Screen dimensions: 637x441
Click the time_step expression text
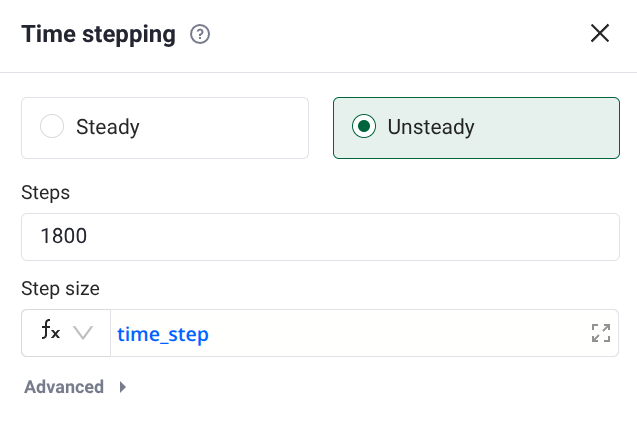163,334
